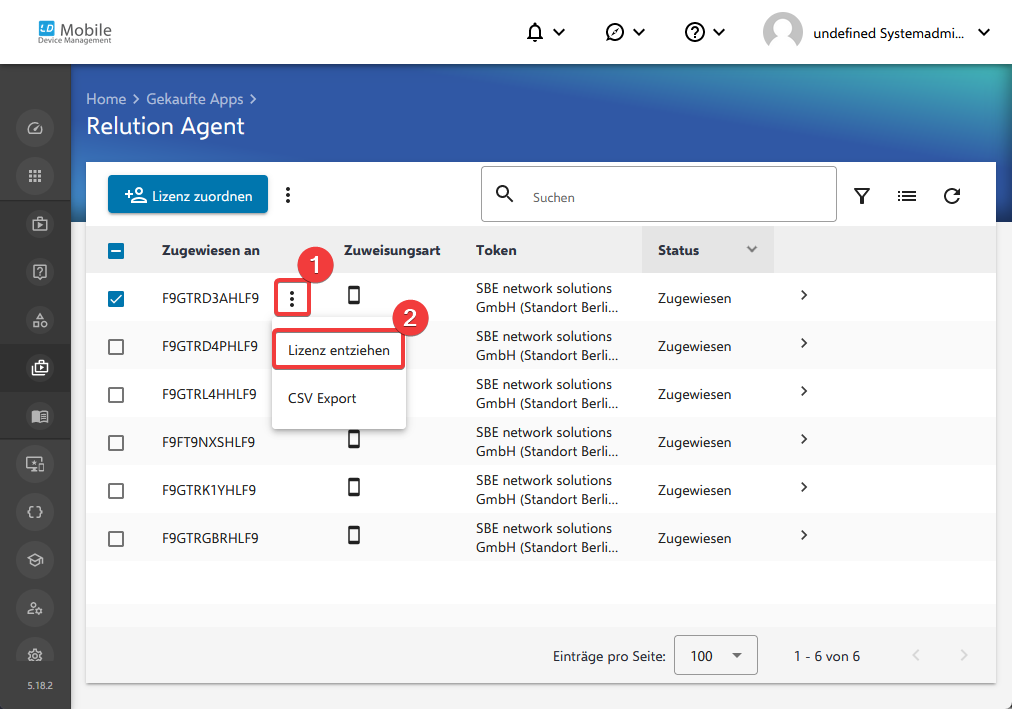Check the F9GTRK1YHLF9 row checkbox

(116, 491)
